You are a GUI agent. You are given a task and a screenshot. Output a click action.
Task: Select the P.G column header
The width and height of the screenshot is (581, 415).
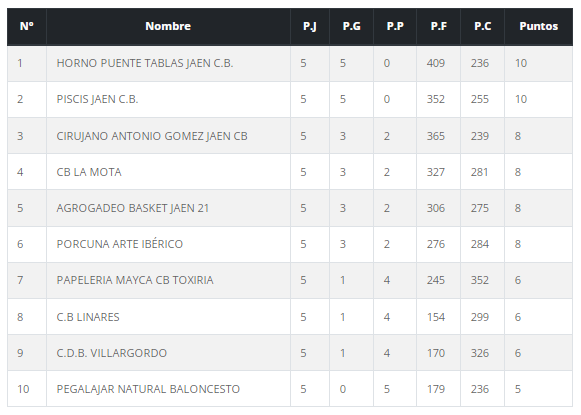coord(351,26)
